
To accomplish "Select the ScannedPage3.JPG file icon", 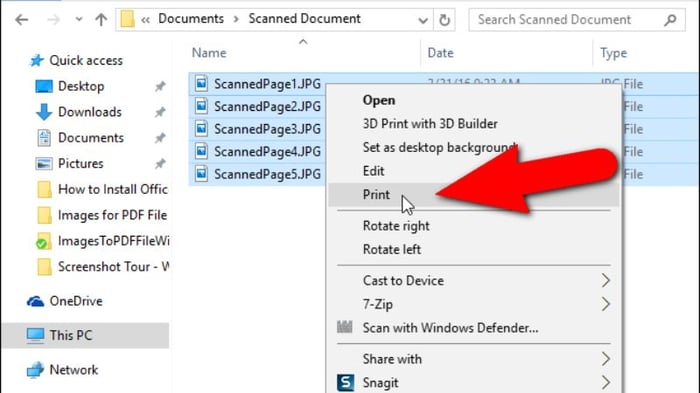I will (201, 129).
